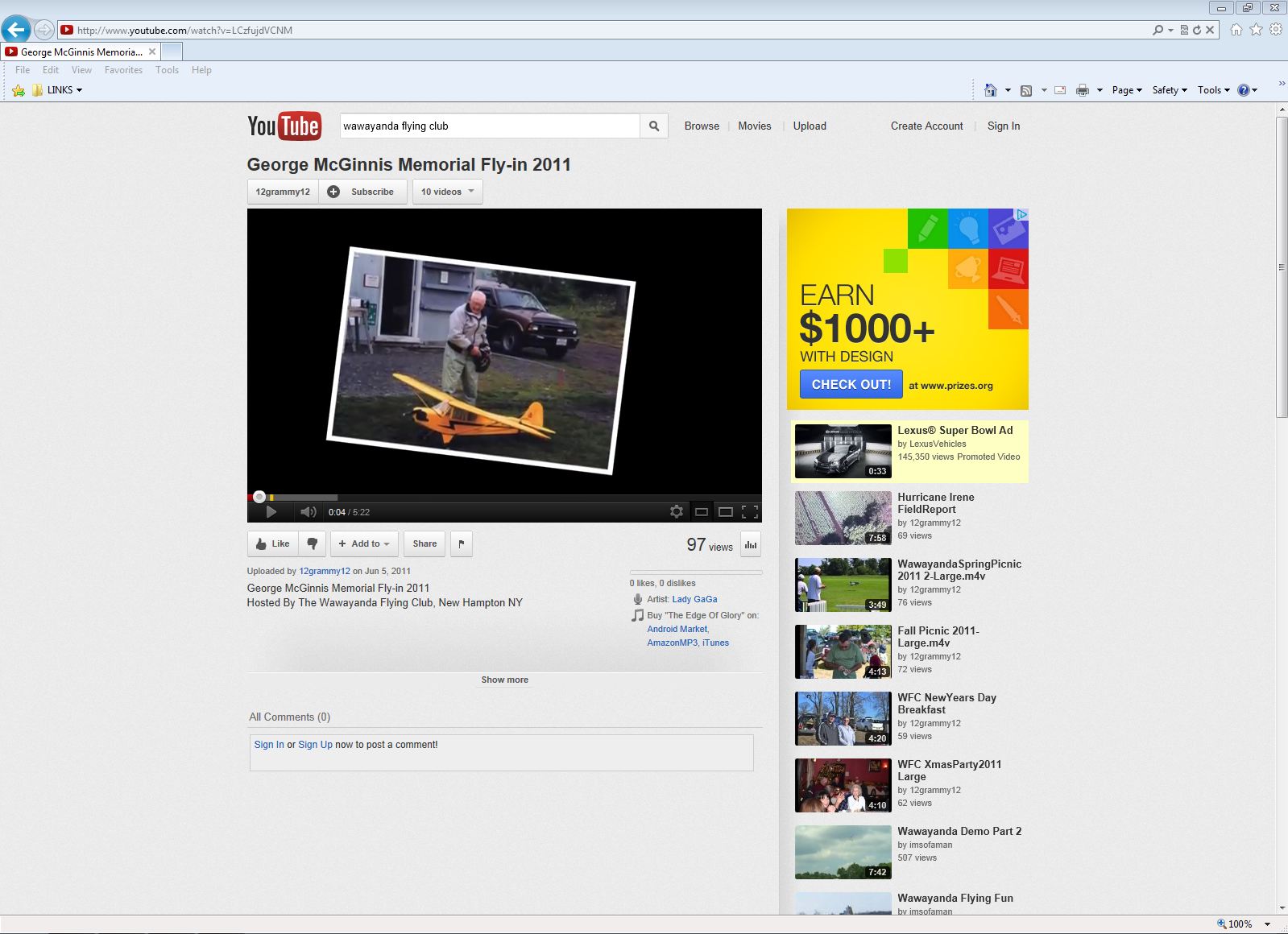Open video quality settings gear
Screen dimensions: 1288x934
[x=677, y=512]
